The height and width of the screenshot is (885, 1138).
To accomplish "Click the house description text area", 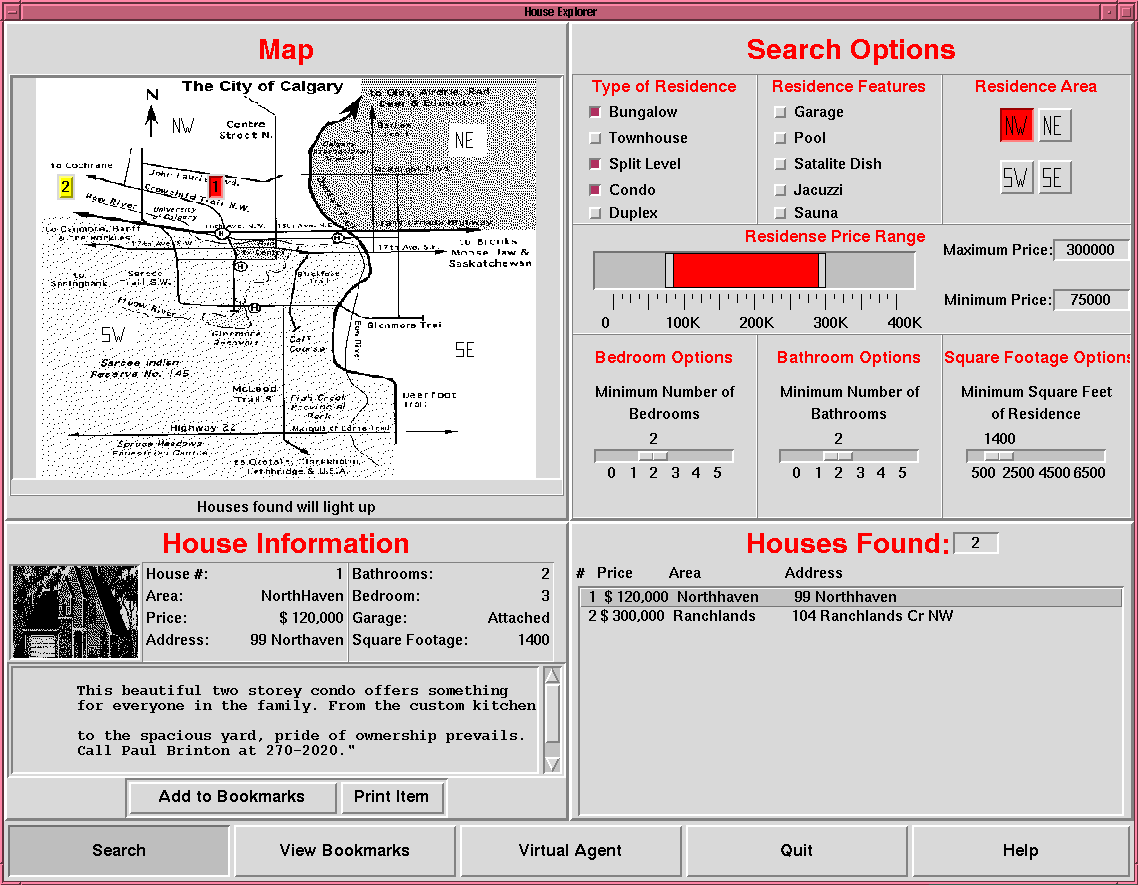I will [277, 720].
